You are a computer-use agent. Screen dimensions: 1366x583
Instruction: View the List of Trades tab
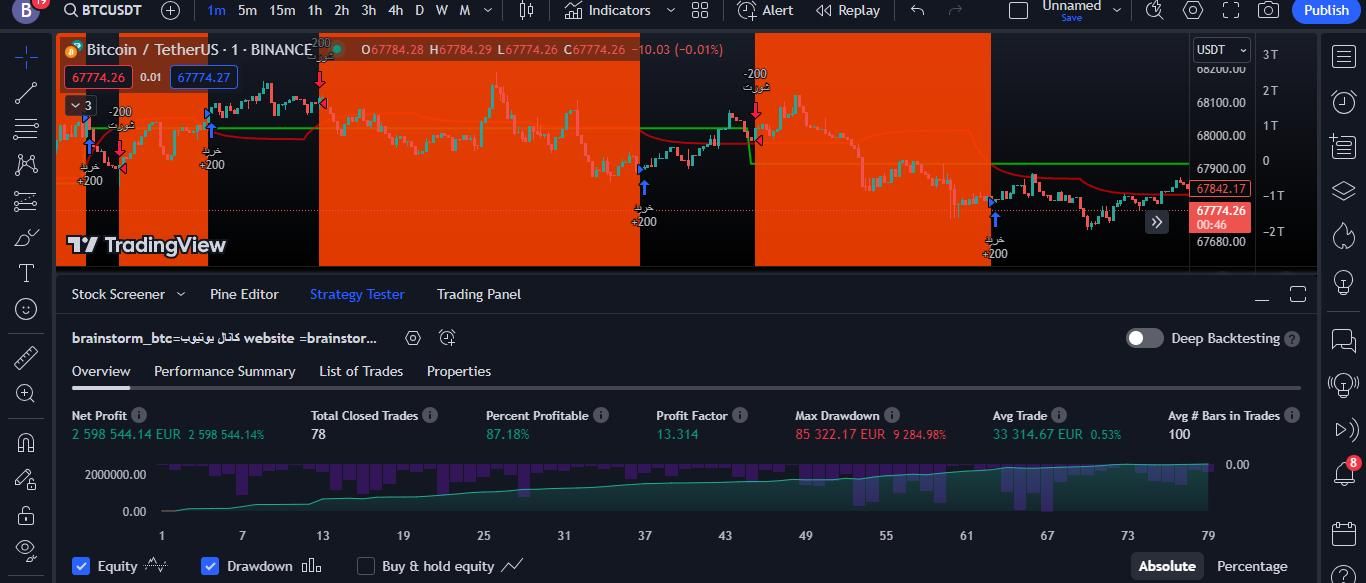click(x=361, y=371)
